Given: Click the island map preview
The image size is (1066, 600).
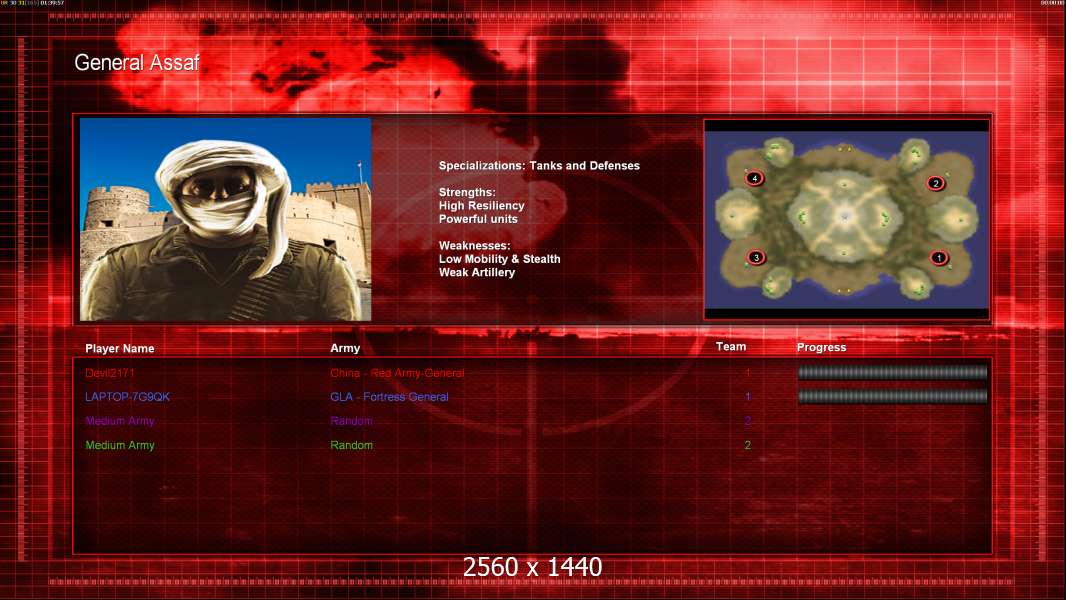Looking at the screenshot, I should click(846, 219).
